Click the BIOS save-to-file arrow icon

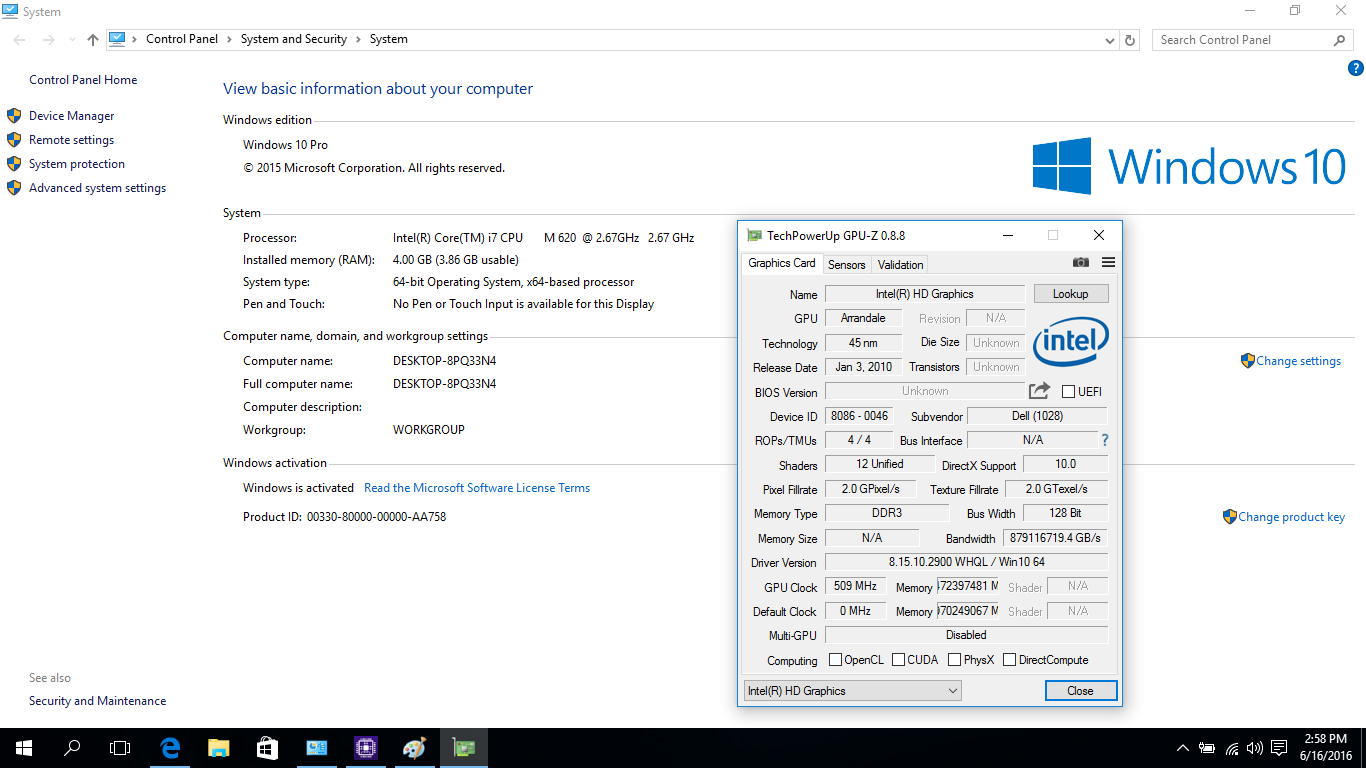pyautogui.click(x=1040, y=391)
